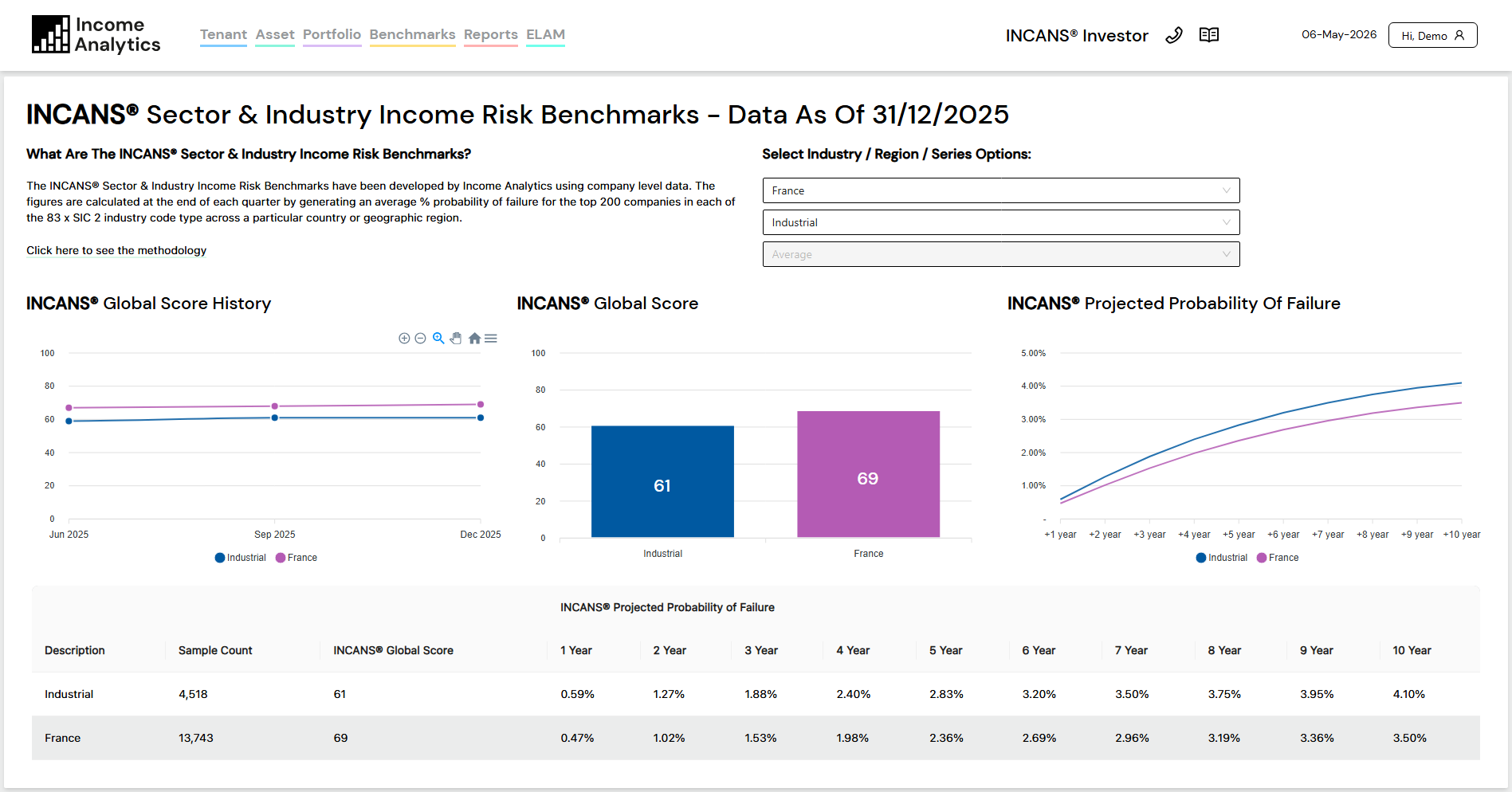Open the Reports menu

tap(491, 34)
